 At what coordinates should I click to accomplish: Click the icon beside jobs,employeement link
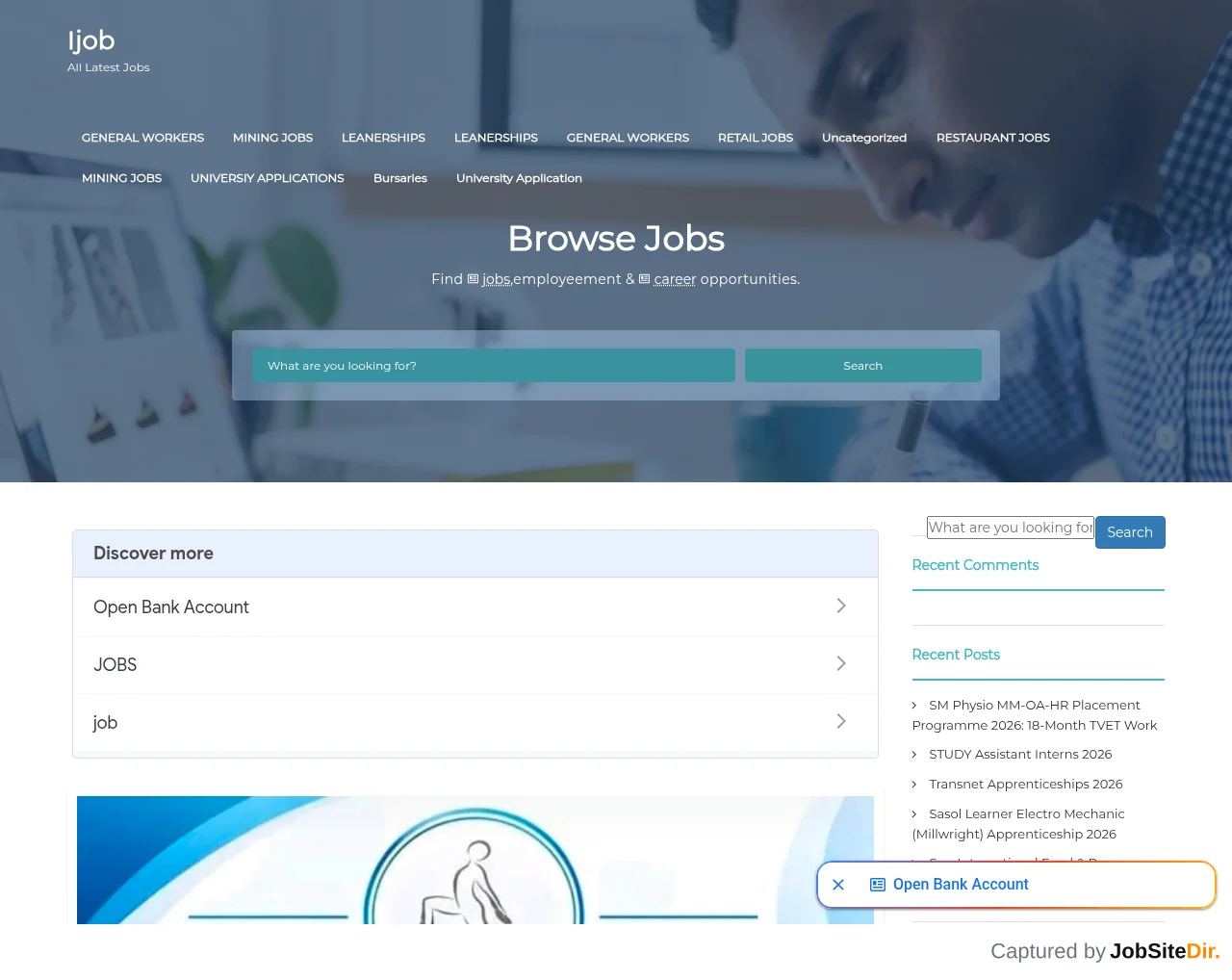point(473,279)
